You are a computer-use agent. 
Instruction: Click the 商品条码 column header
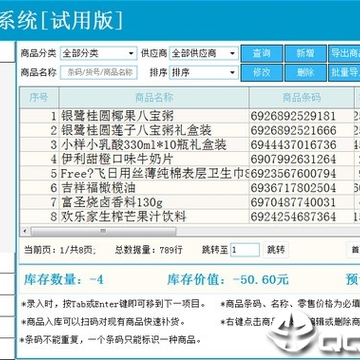pos(302,98)
